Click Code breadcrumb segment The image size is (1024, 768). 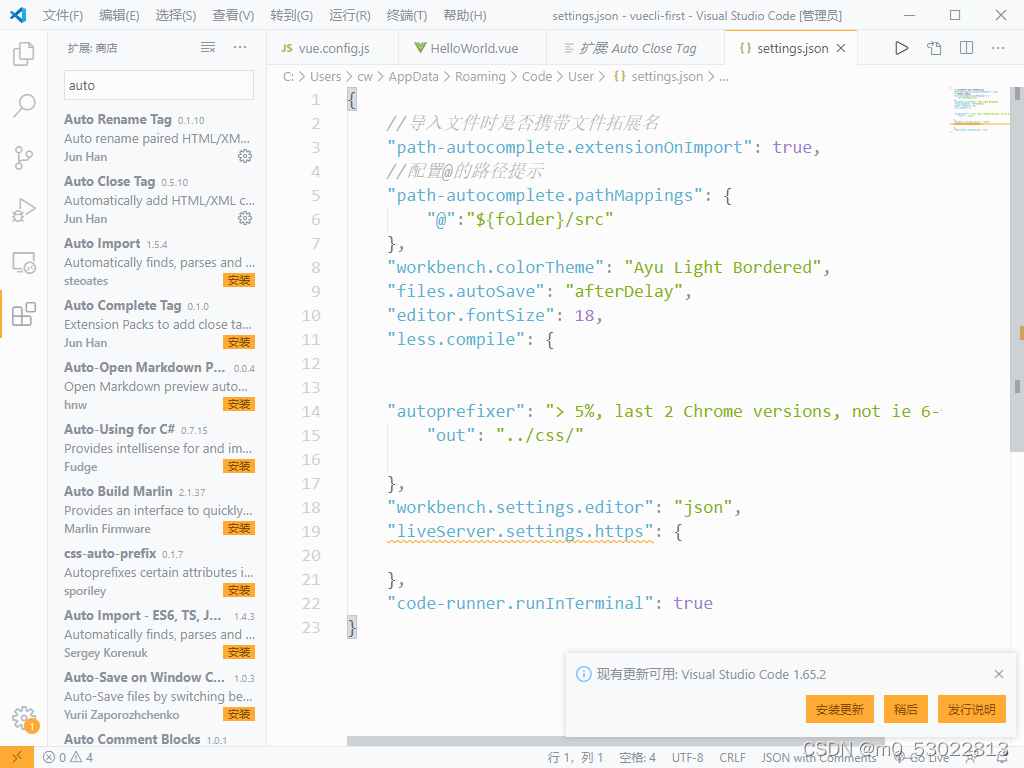[x=537, y=76]
